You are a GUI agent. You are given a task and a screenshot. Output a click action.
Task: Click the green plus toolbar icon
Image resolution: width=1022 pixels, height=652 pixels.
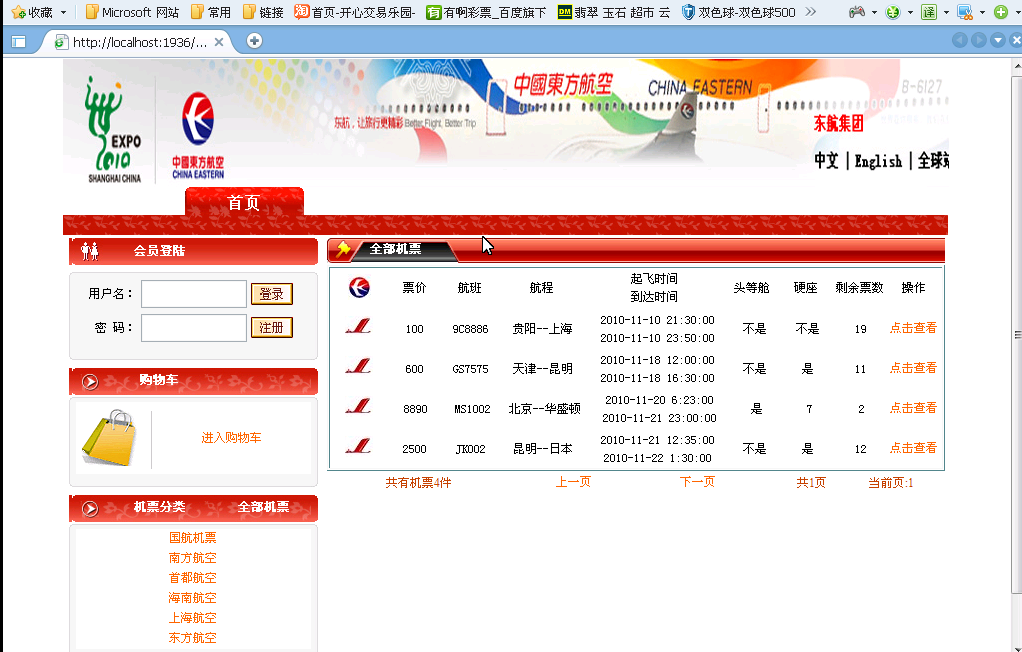tap(1001, 12)
